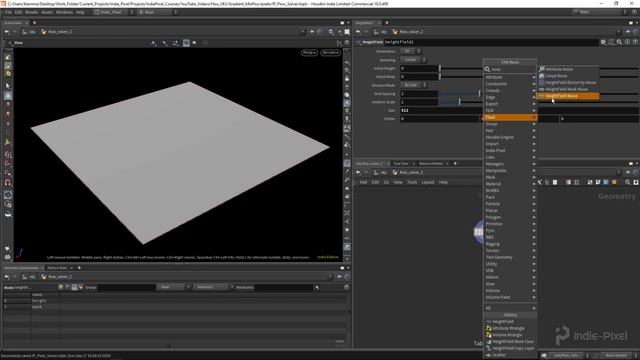Screen dimensions: 640x360
Task: Click the flow_solver_2 path in Scene View
Action: click(56, 32)
